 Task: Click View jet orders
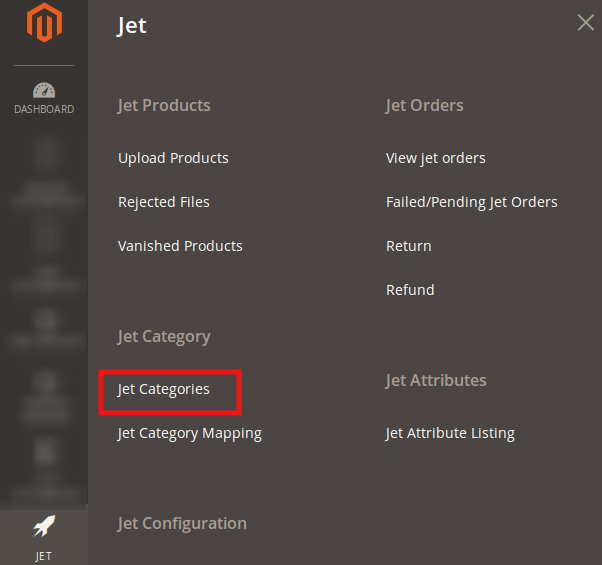coord(435,158)
